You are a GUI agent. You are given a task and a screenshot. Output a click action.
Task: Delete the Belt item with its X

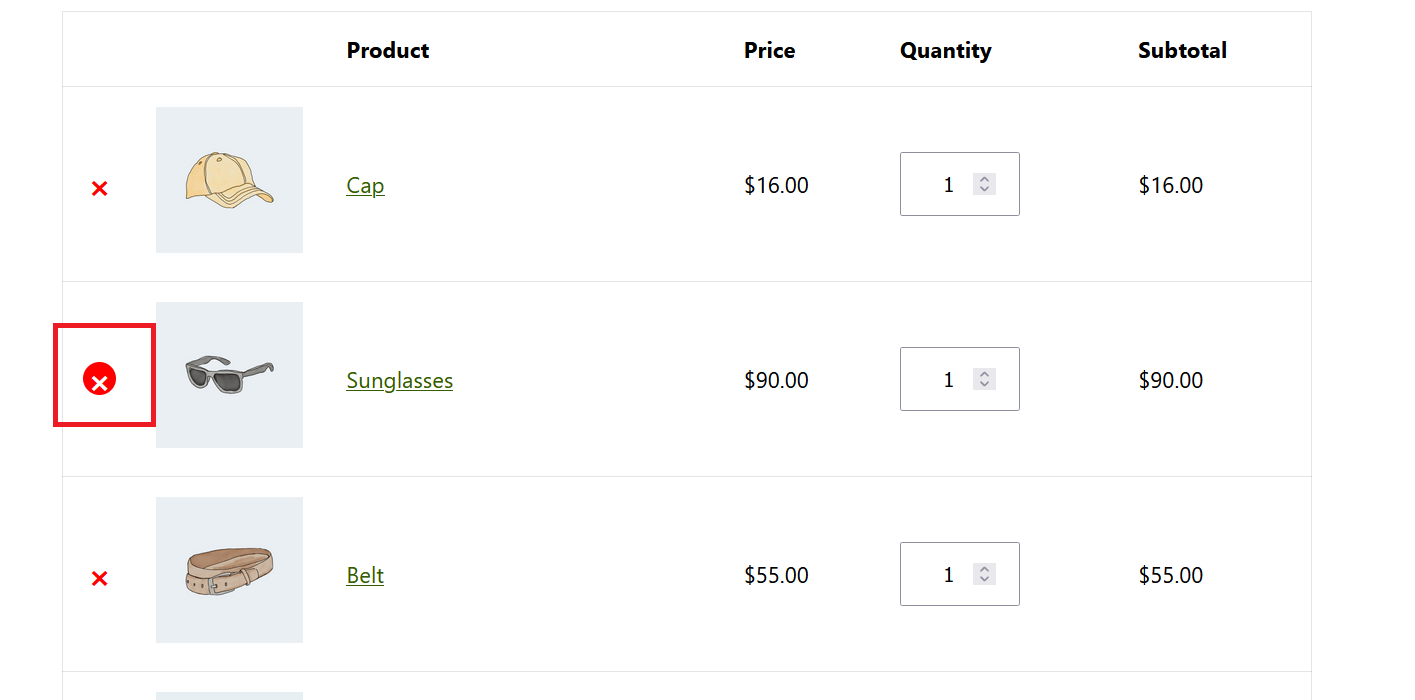click(x=99, y=578)
